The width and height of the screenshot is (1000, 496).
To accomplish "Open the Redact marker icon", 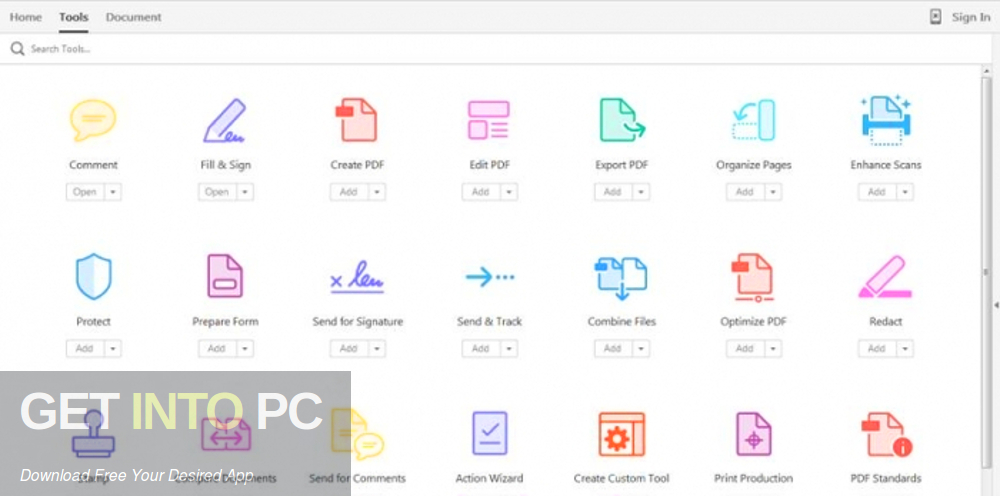I will [885, 277].
